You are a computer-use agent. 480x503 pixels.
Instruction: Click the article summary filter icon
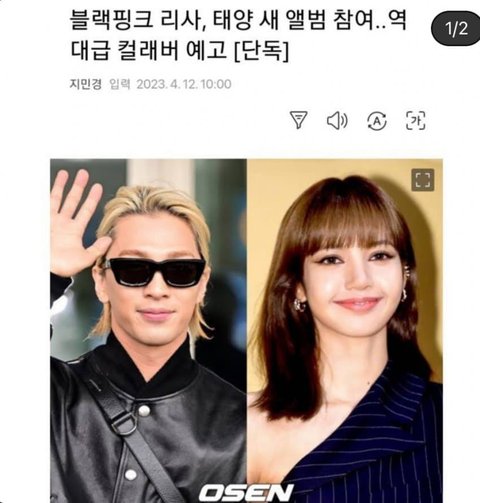tap(298, 120)
